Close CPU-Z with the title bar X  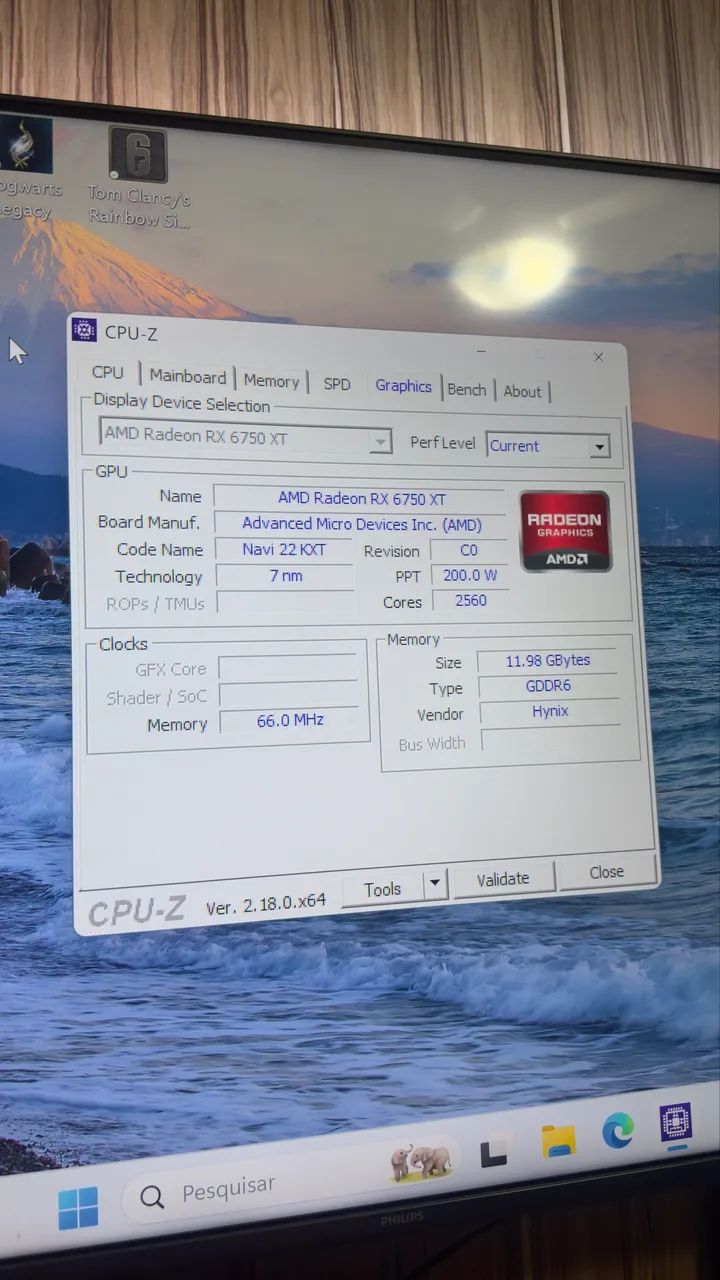click(x=598, y=357)
